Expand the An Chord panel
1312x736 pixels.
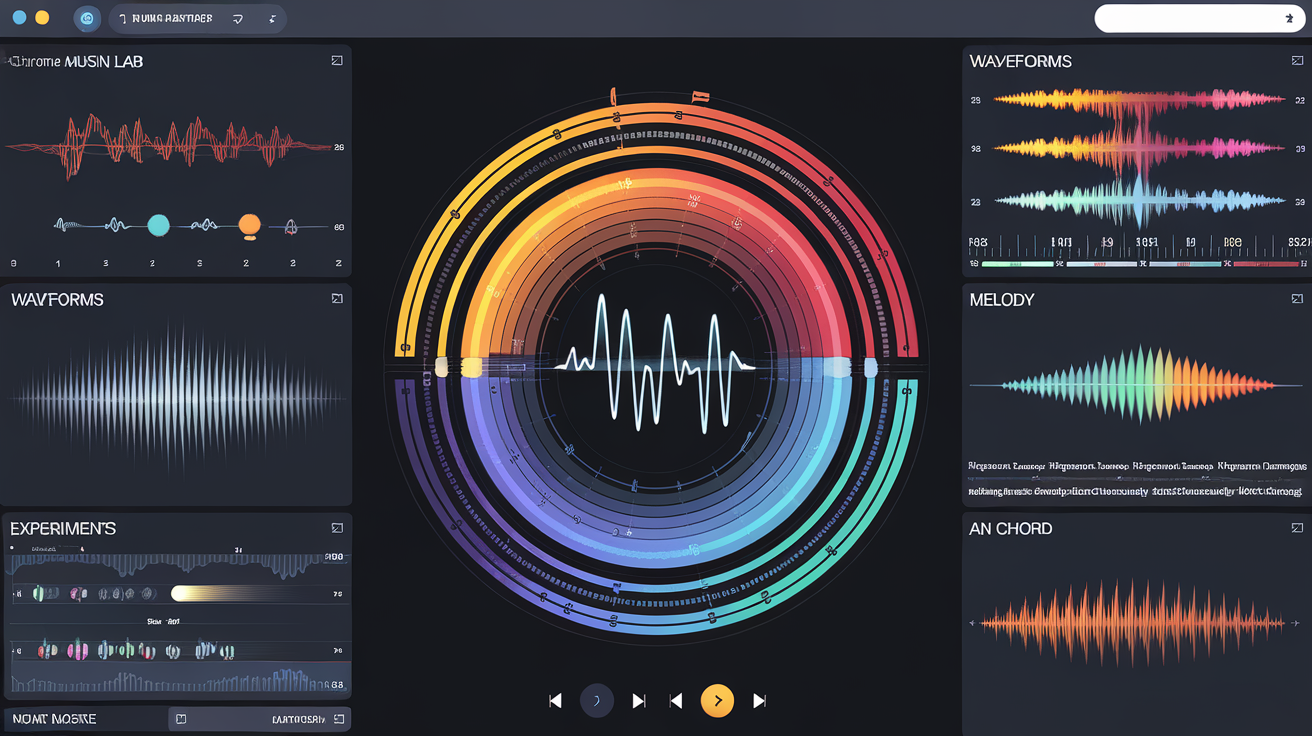[1297, 527]
